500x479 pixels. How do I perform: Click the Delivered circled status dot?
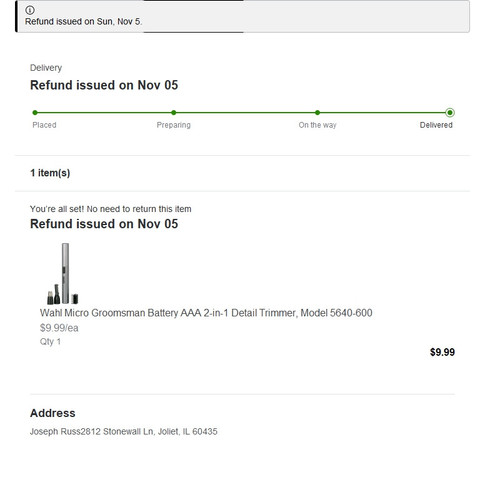coord(450,113)
